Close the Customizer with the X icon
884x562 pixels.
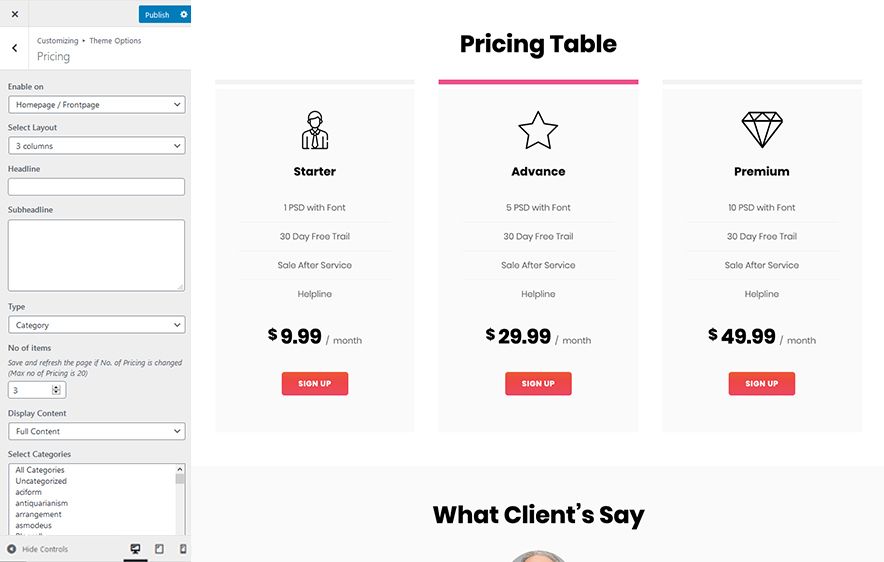click(15, 14)
